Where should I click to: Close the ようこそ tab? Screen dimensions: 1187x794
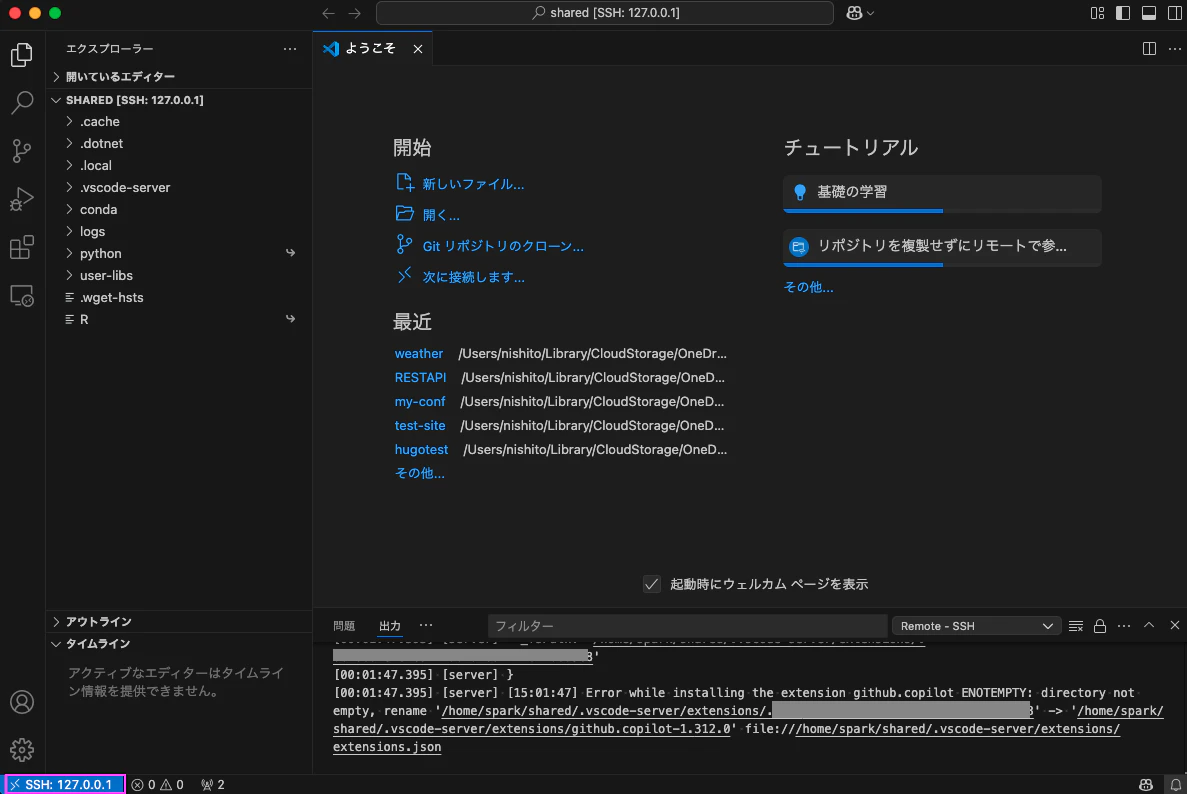[x=418, y=48]
